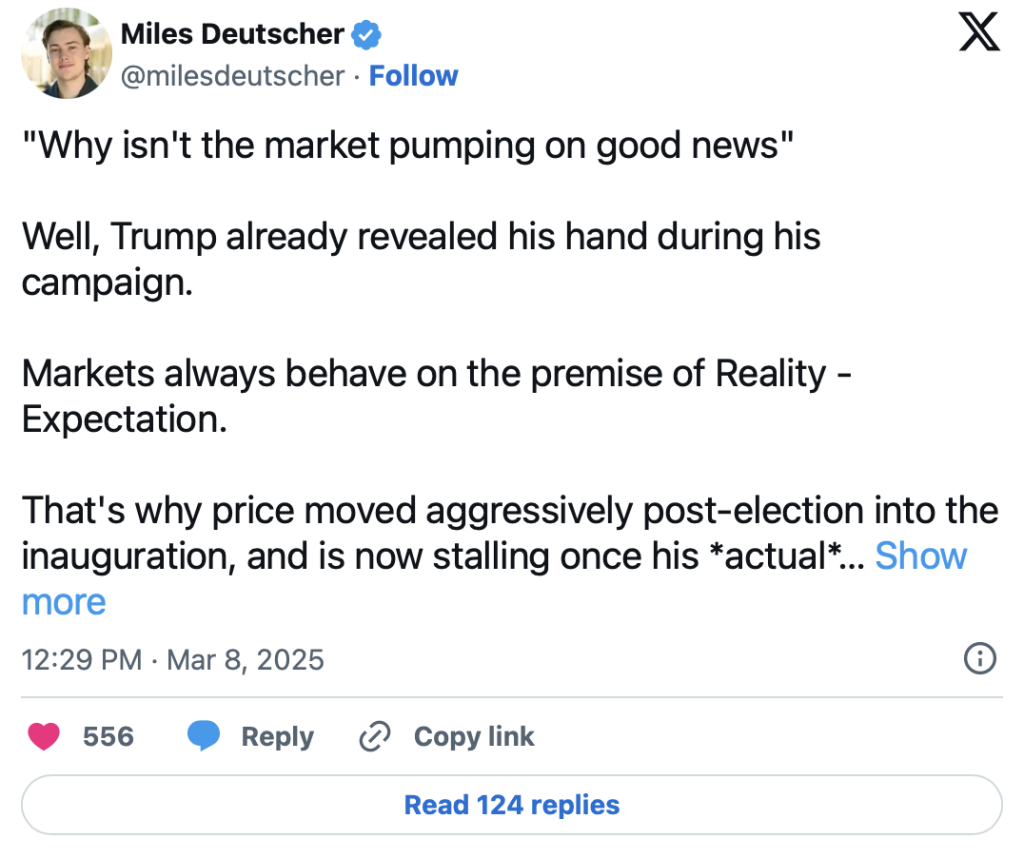Click the chain link icon

pos(374,737)
